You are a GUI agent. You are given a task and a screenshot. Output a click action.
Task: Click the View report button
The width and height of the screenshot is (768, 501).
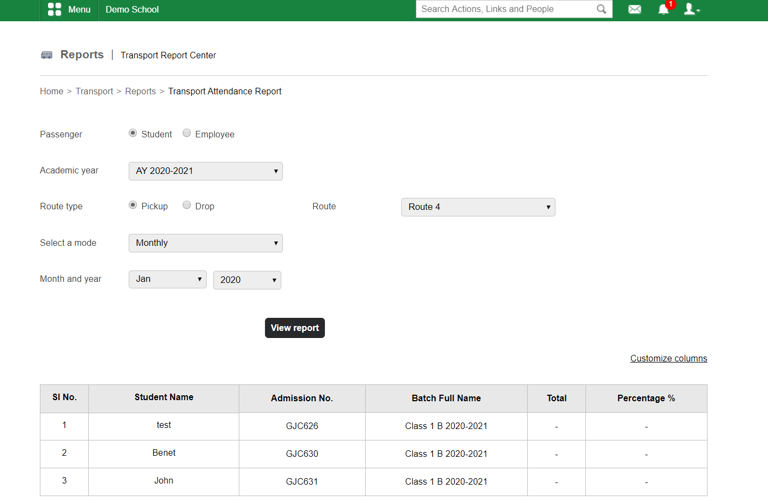tap(295, 328)
